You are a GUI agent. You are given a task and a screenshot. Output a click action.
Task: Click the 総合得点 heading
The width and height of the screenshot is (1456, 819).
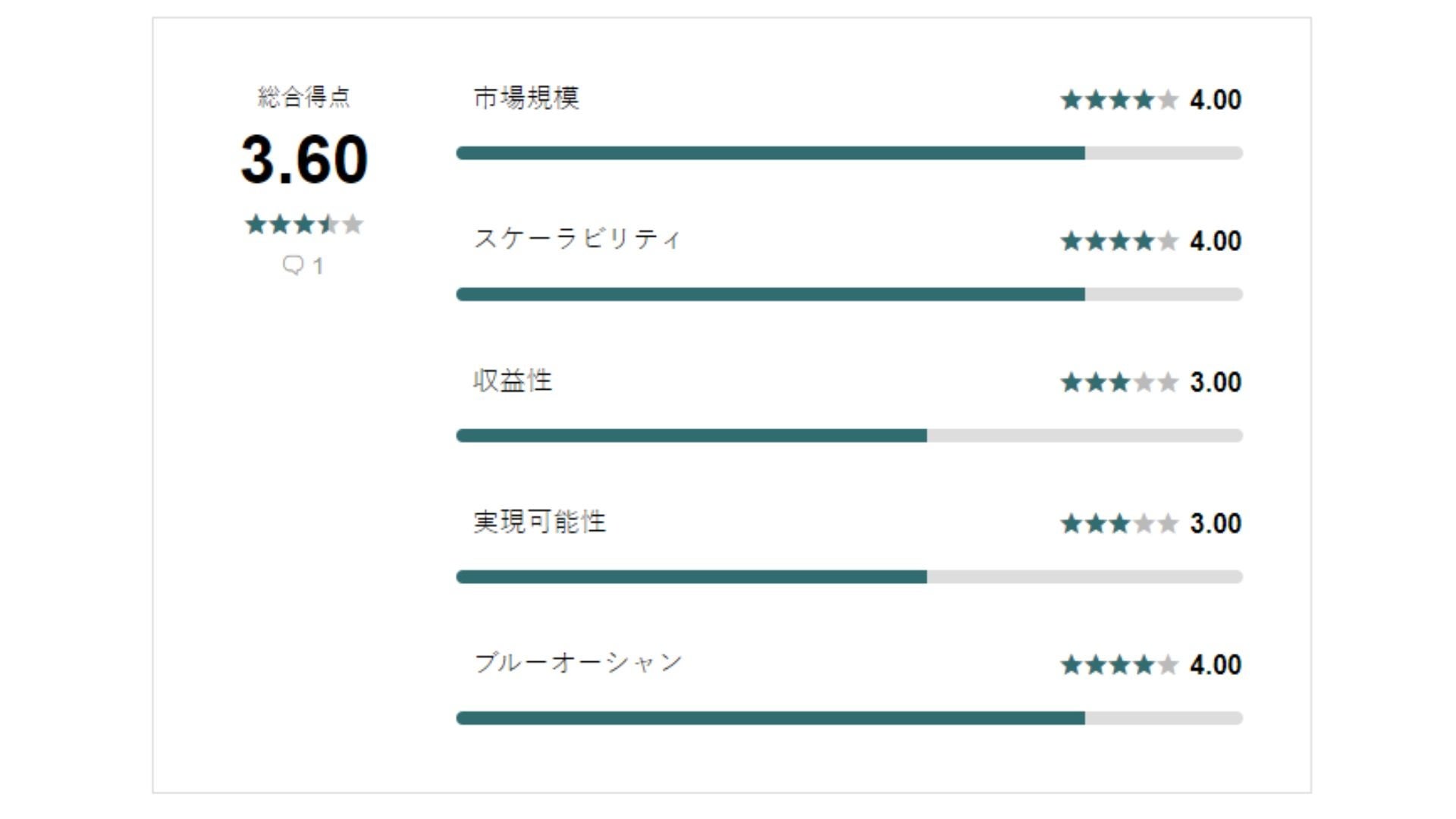pos(304,97)
